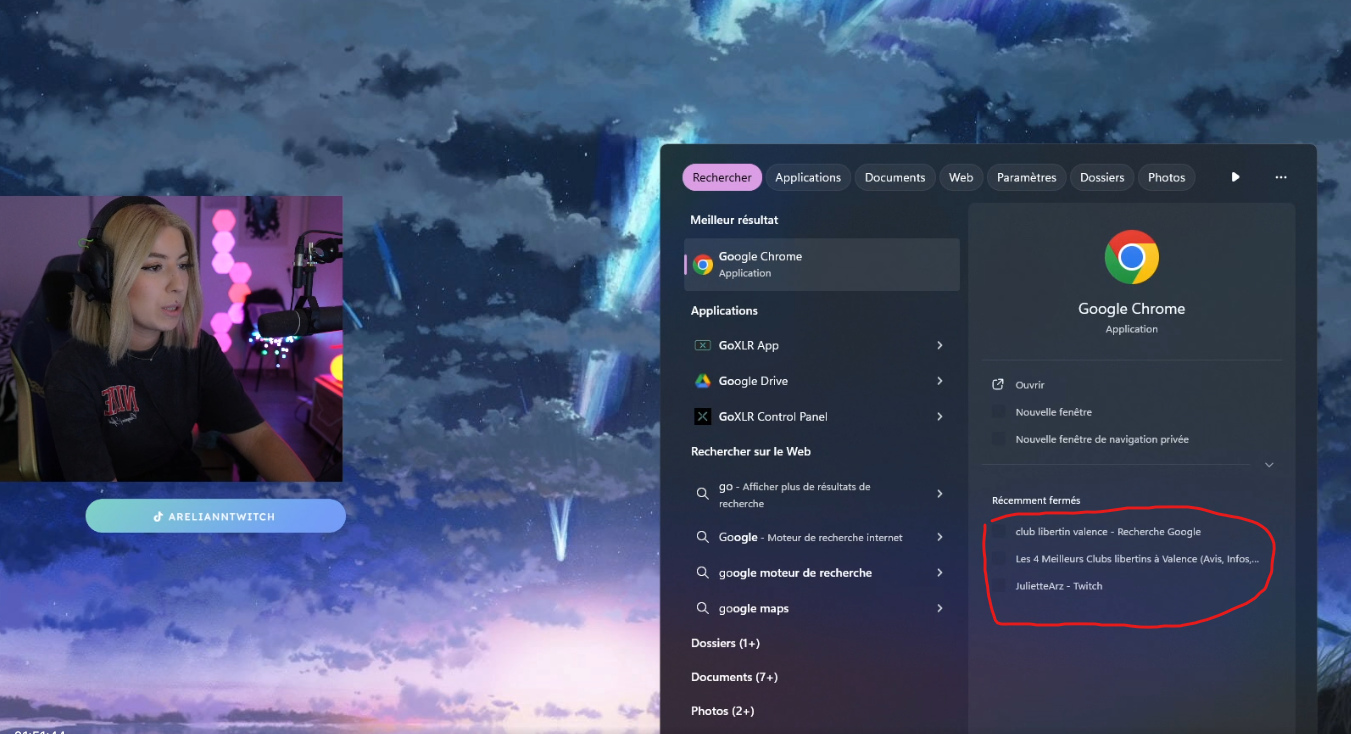The image size is (1351, 734).
Task: Click the Ouvrir external-link icon
Action: point(997,385)
